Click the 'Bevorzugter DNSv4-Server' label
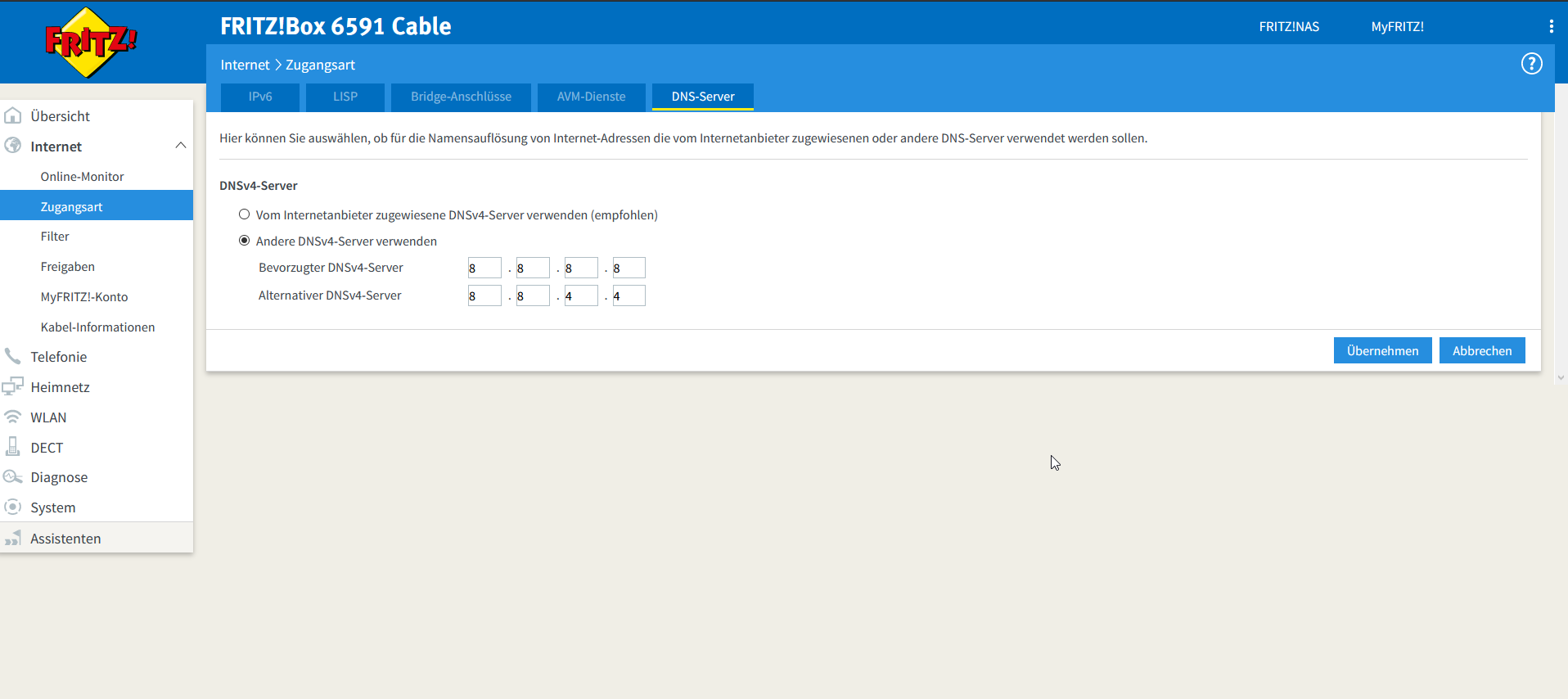 [331, 268]
